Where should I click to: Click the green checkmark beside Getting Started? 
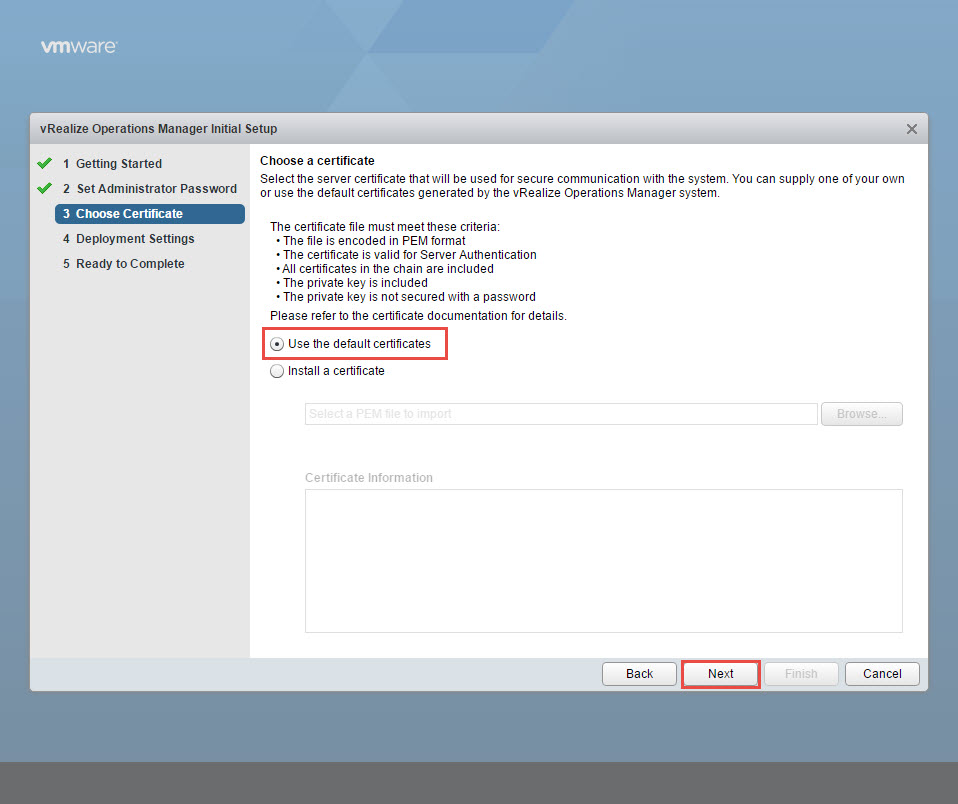[x=44, y=163]
